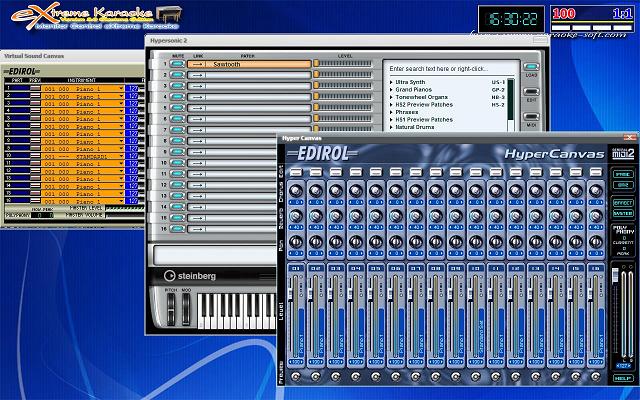Click HyperCanvas channel 05 Edit button
This screenshot has height=400, width=640.
tap(376, 172)
